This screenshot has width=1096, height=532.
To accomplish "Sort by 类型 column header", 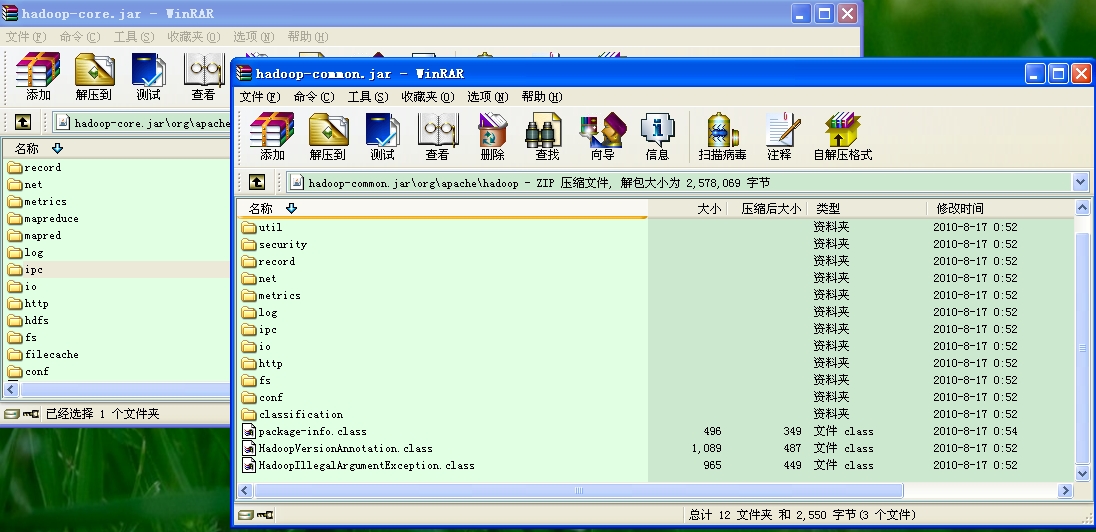I will (x=867, y=208).
